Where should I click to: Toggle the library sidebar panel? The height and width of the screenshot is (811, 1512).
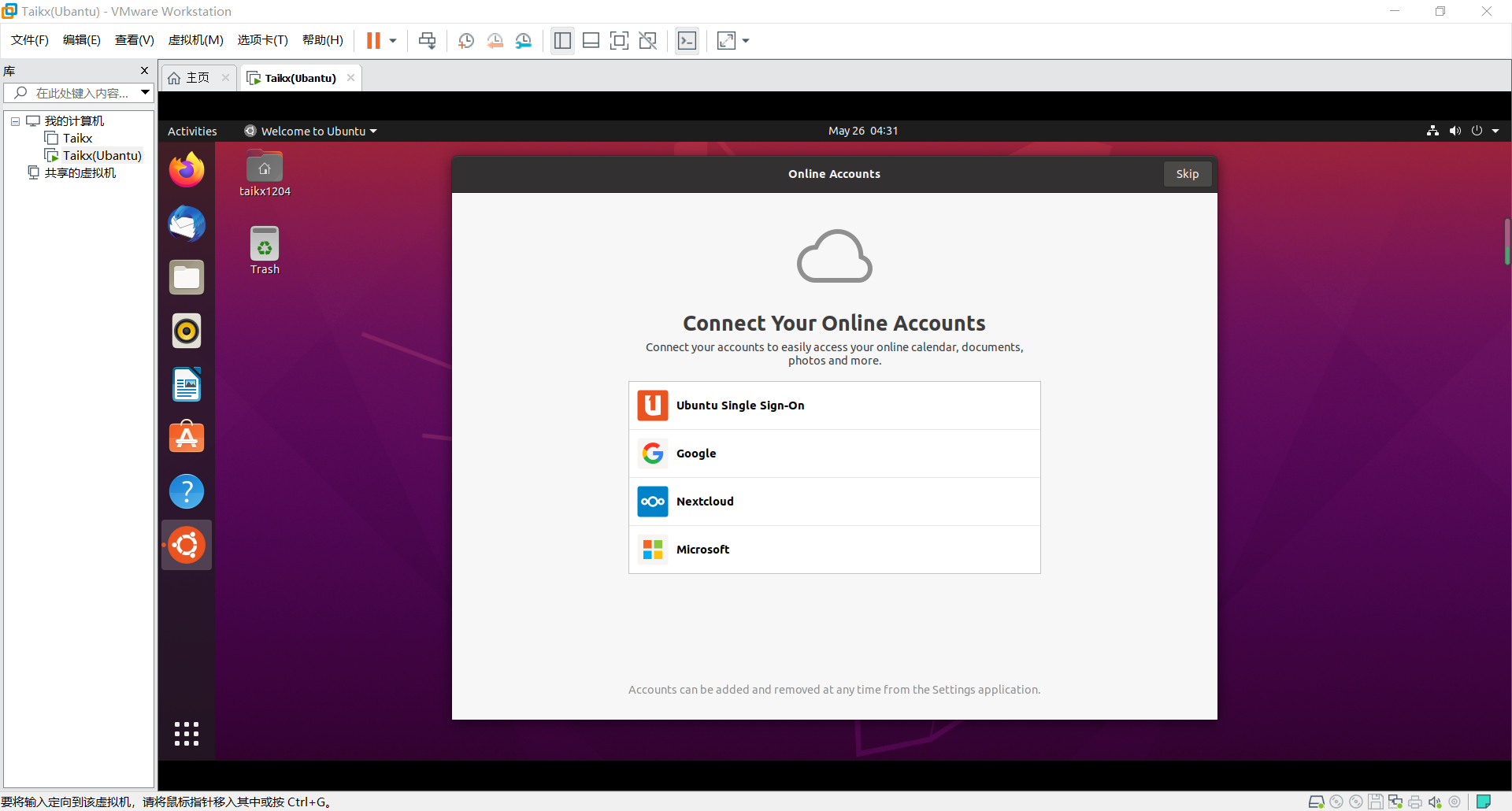click(x=562, y=40)
